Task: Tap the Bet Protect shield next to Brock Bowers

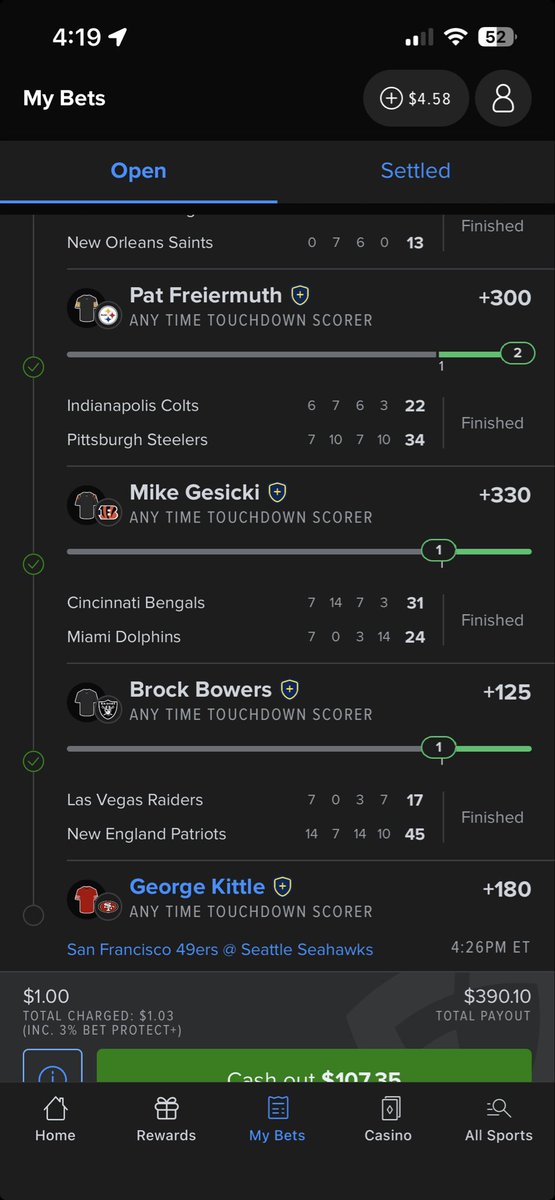Action: point(290,689)
